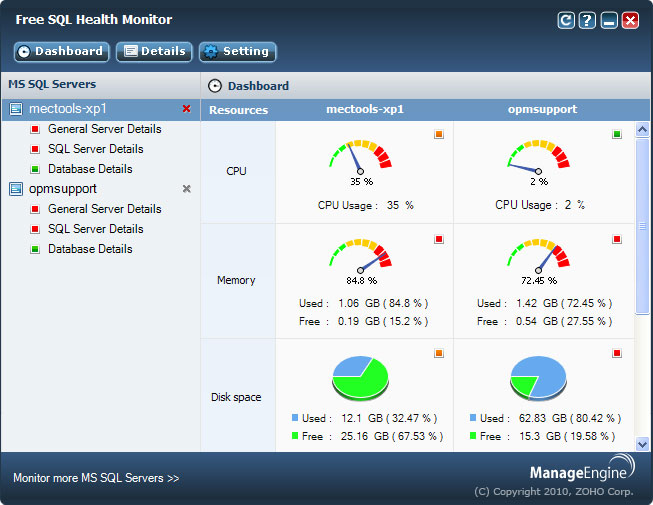Click the Disk space row label
The height and width of the screenshot is (505, 653).
click(x=236, y=397)
